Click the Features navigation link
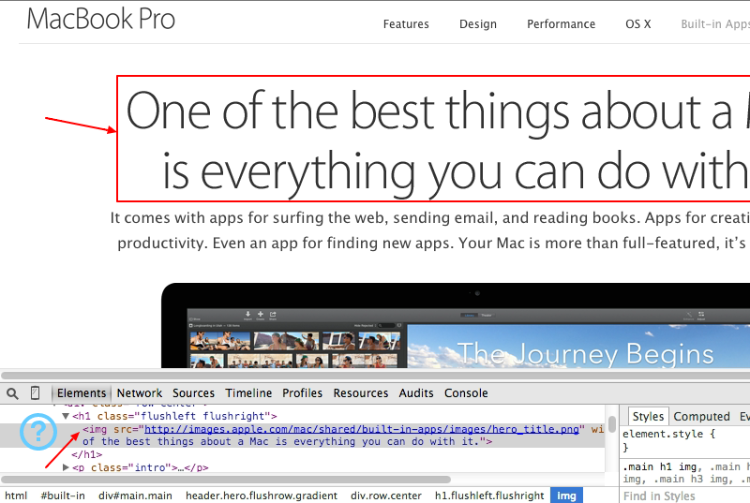The height and width of the screenshot is (503, 750). (406, 24)
